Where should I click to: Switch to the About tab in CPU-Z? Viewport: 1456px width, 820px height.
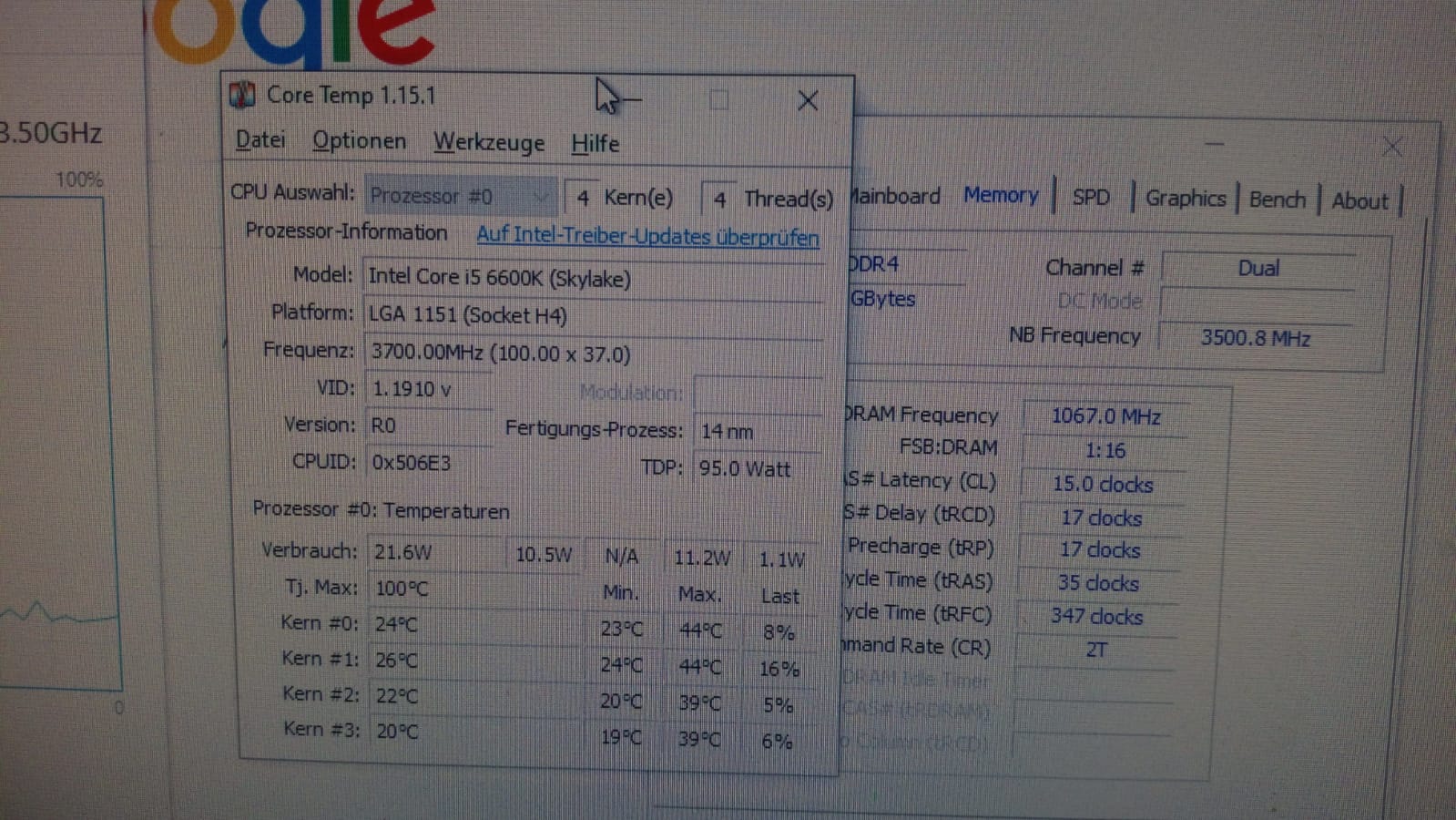[1360, 201]
